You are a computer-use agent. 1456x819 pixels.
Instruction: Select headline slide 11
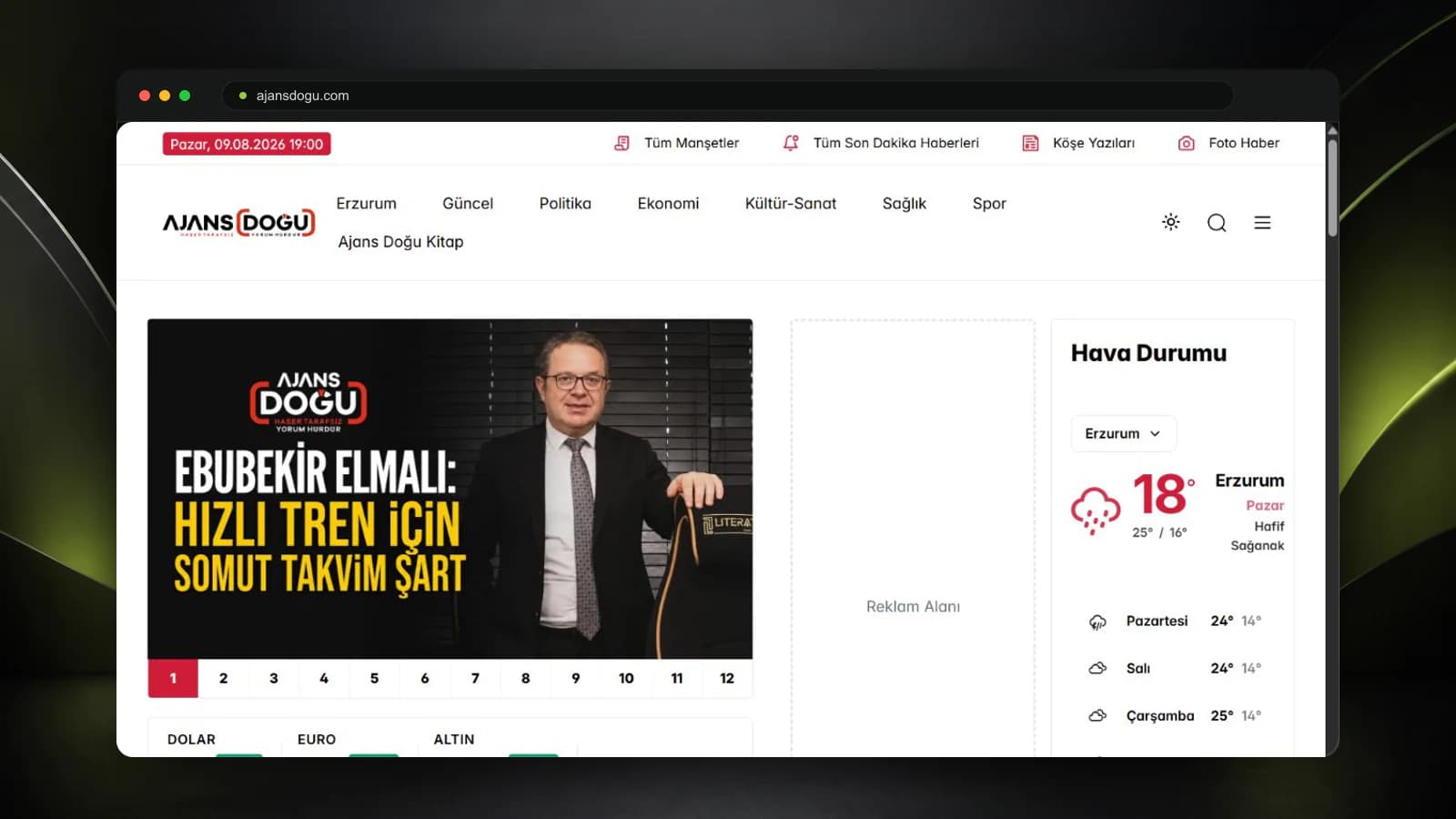point(677,678)
